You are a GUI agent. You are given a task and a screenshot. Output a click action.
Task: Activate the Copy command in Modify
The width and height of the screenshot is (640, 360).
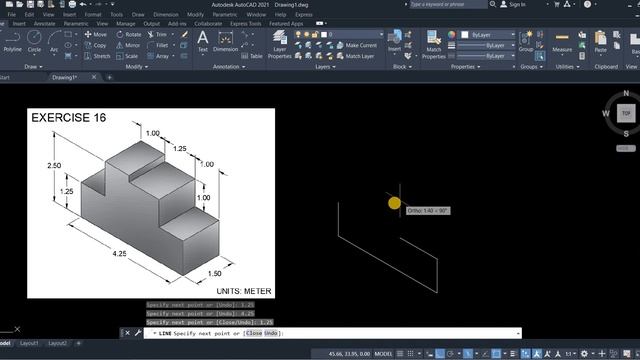pos(96,45)
